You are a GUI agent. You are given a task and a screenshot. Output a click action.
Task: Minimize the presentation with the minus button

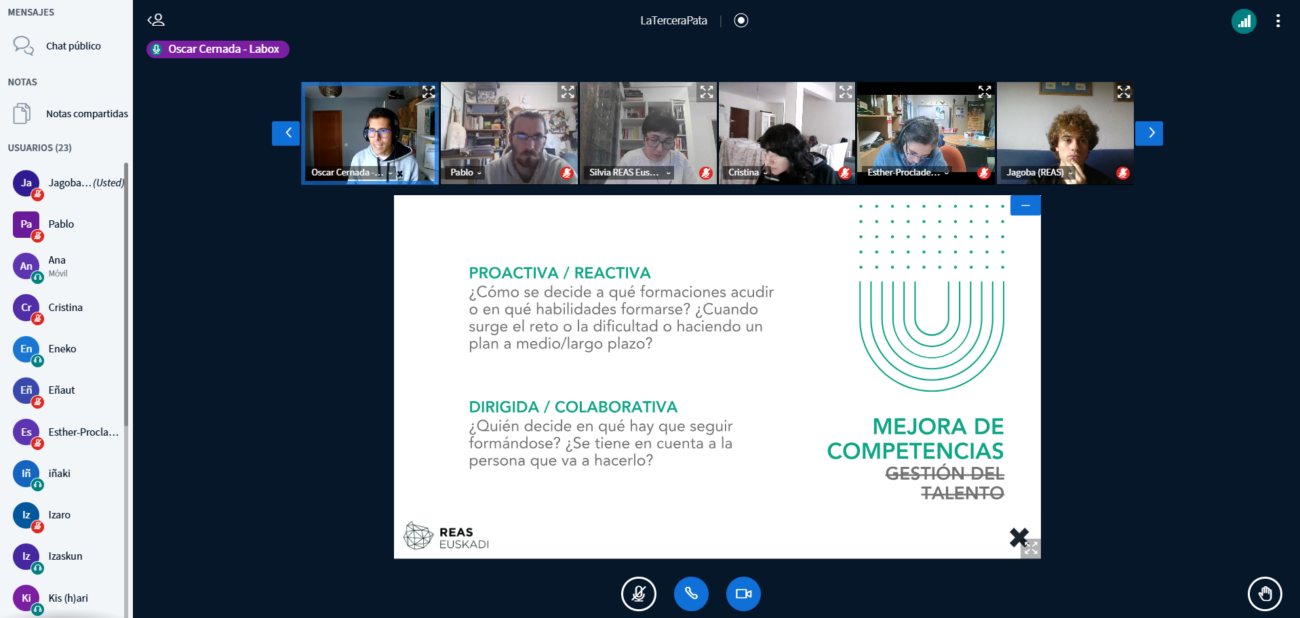pos(1025,205)
